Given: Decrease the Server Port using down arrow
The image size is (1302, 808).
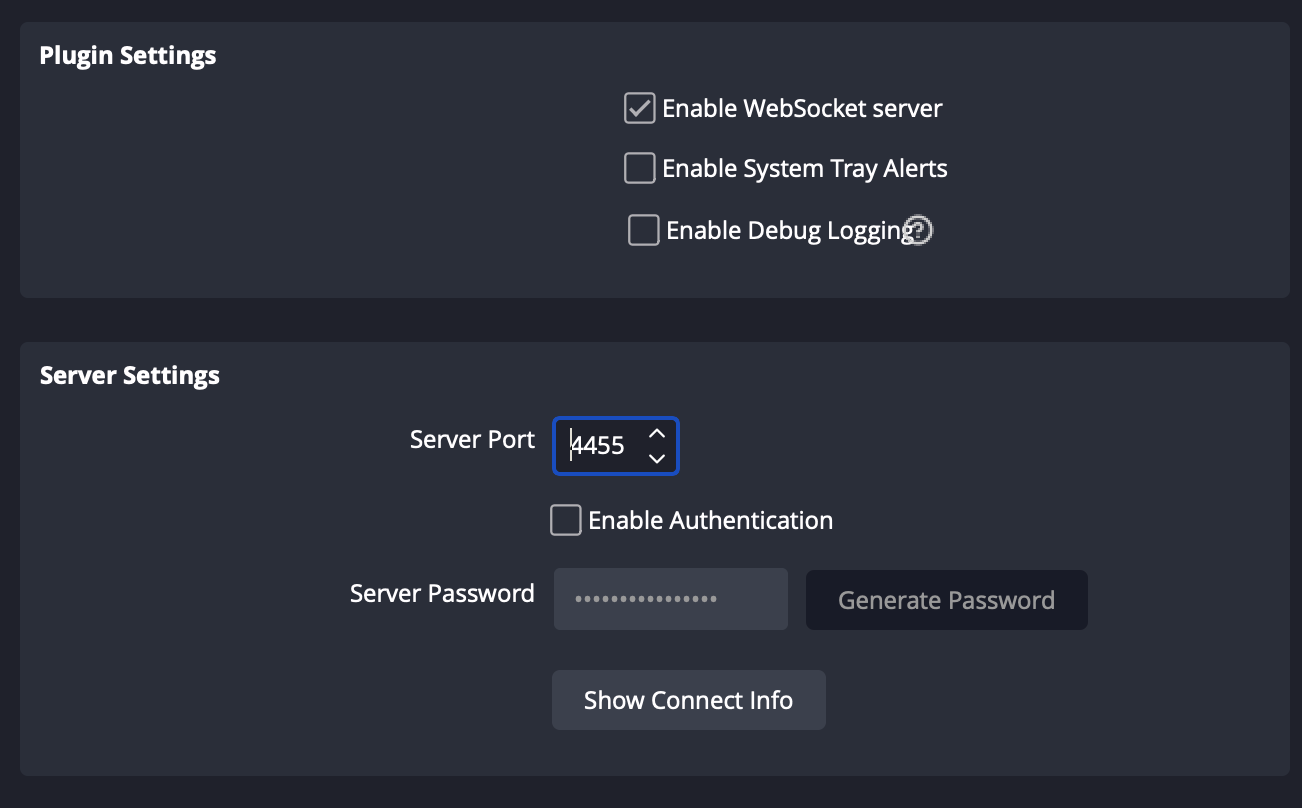Looking at the screenshot, I should (x=657, y=460).
